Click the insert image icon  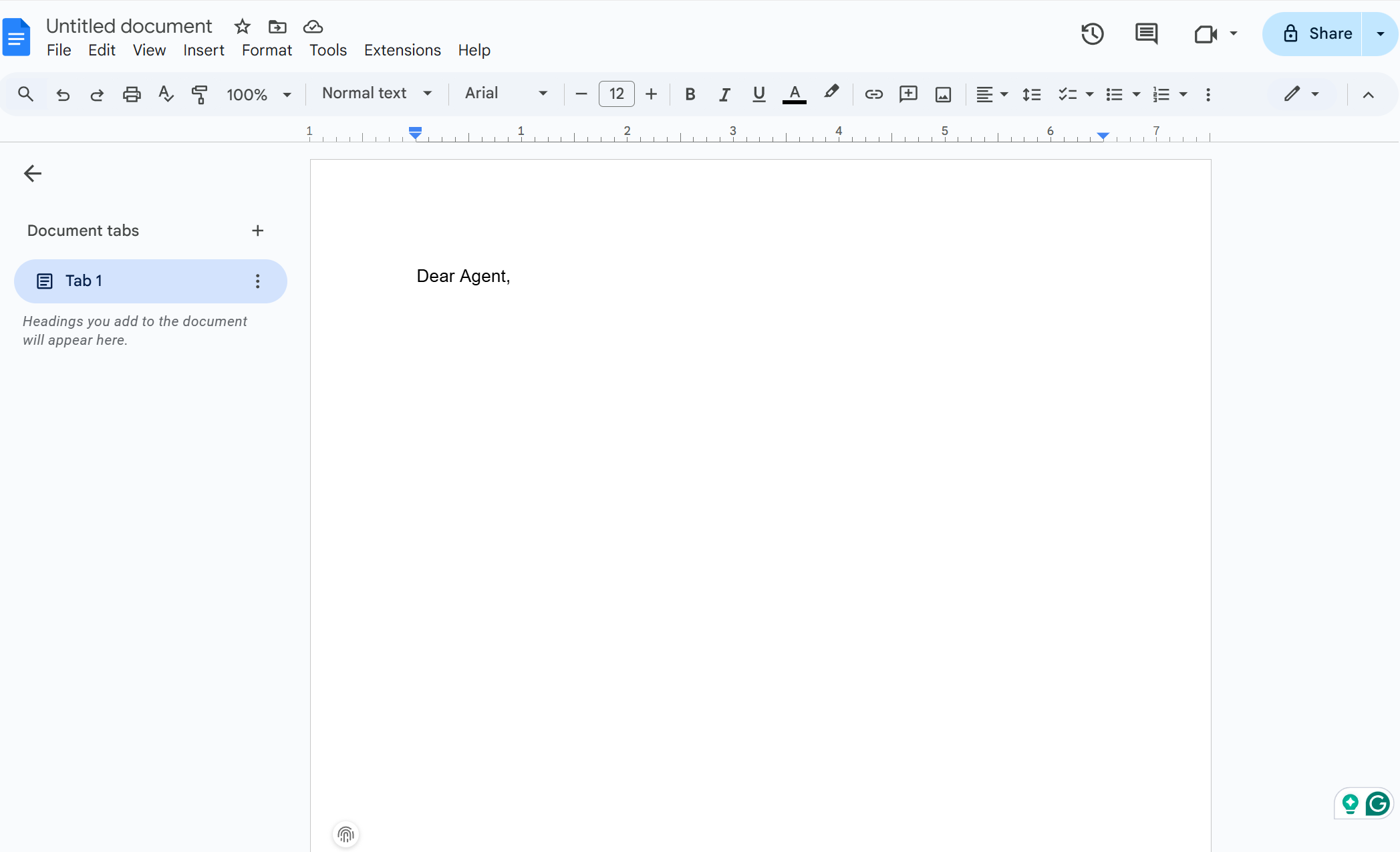coord(943,94)
